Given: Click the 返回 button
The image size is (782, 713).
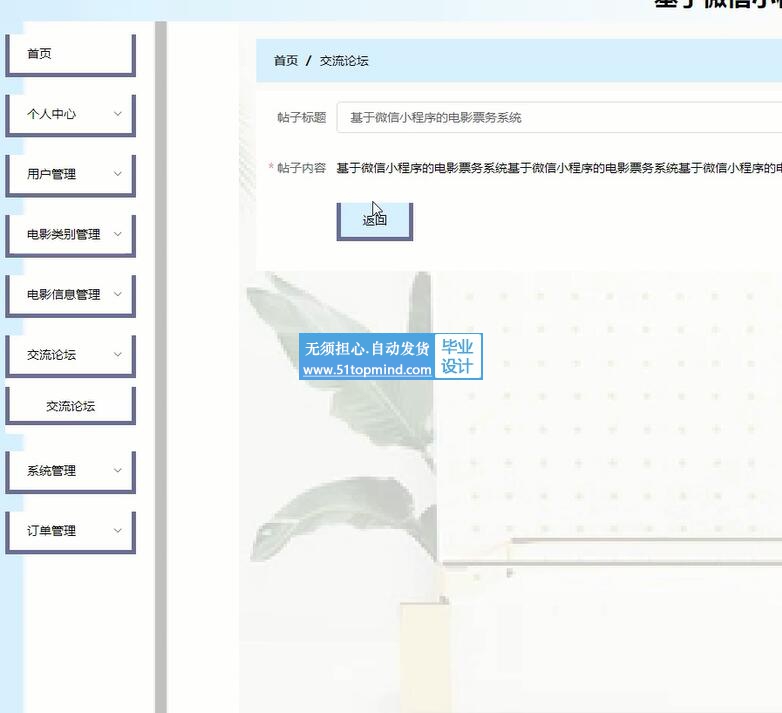Looking at the screenshot, I should coord(375,221).
